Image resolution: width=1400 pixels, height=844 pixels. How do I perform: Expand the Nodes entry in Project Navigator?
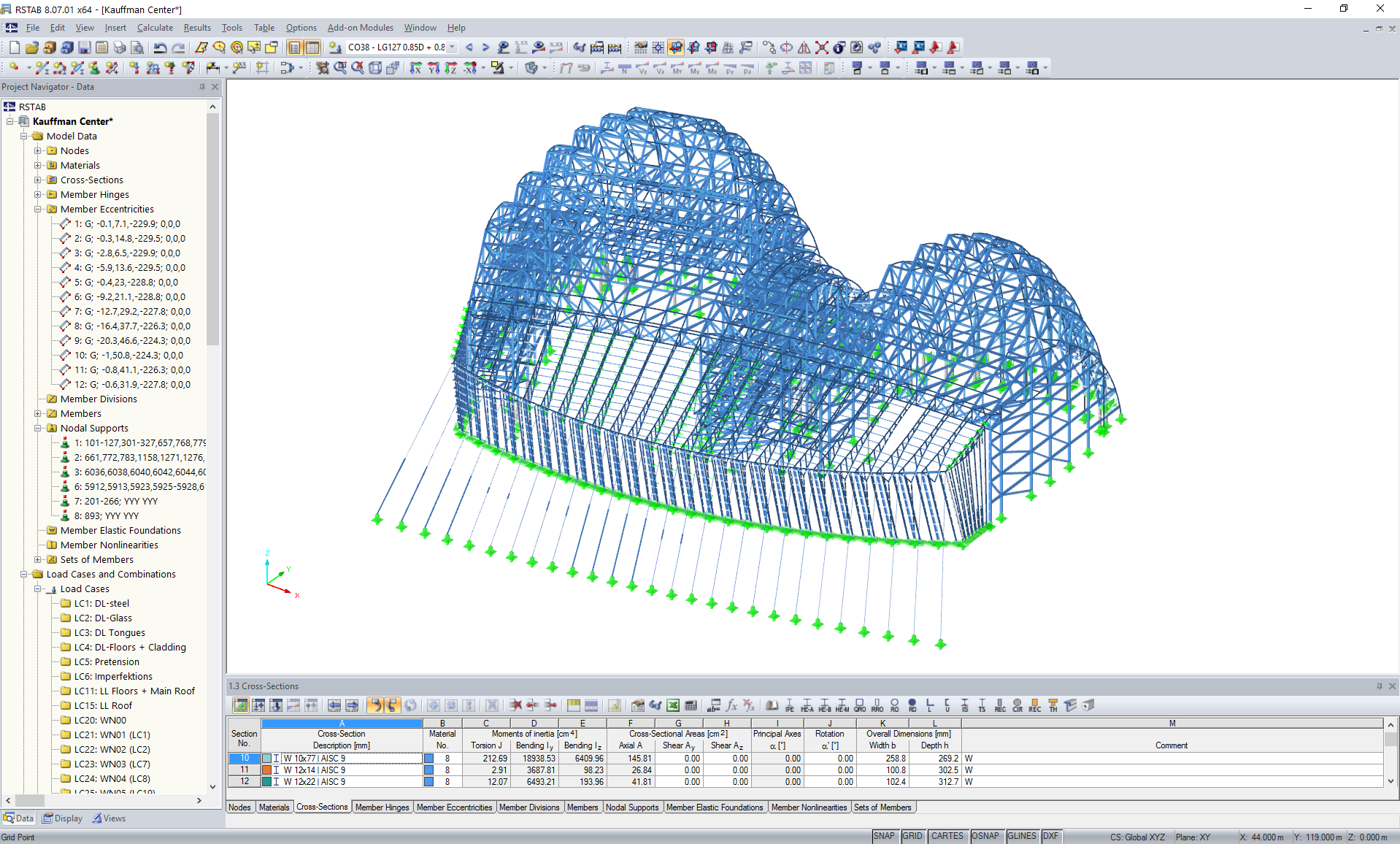(x=38, y=150)
